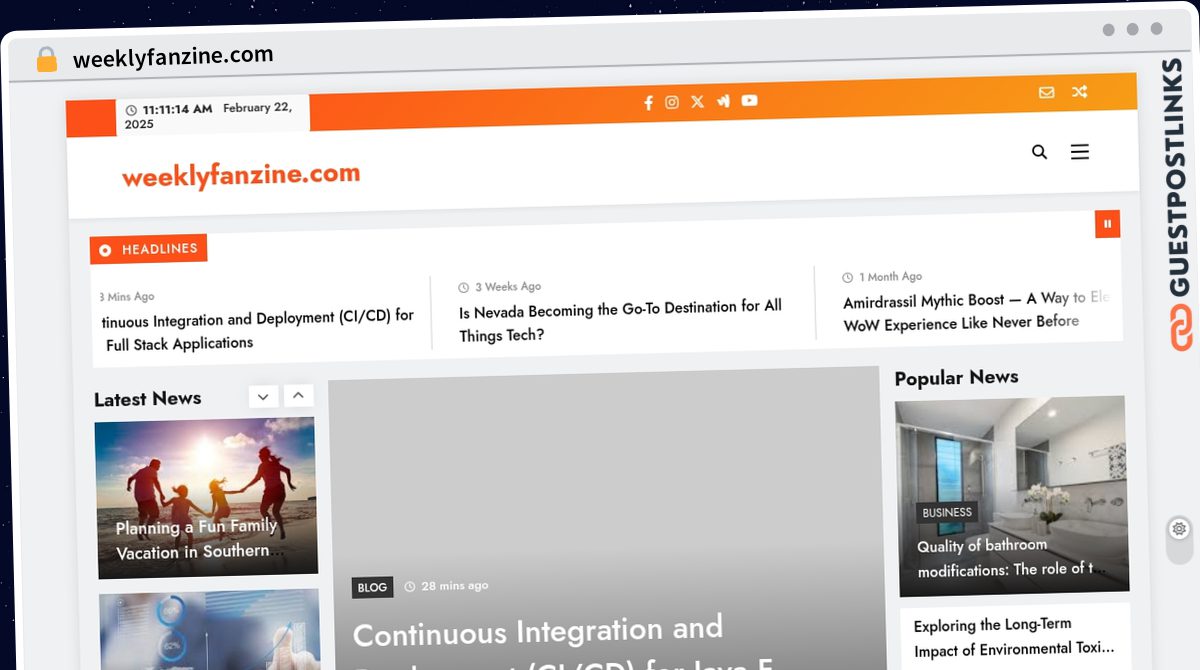Click the browser address bar URL
The image size is (1200, 670).
(x=173, y=57)
